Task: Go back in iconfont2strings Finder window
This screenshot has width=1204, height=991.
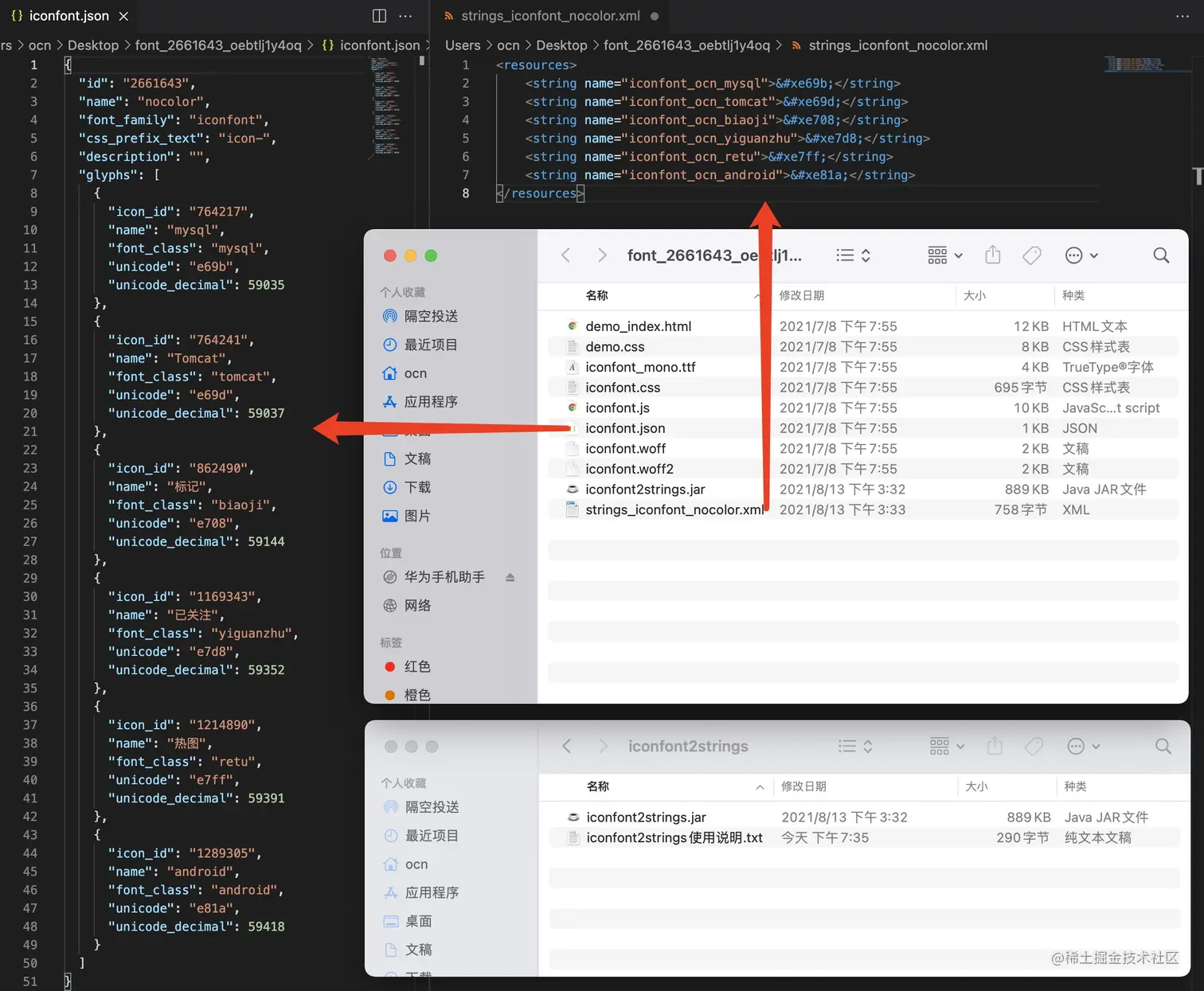Action: 567,747
